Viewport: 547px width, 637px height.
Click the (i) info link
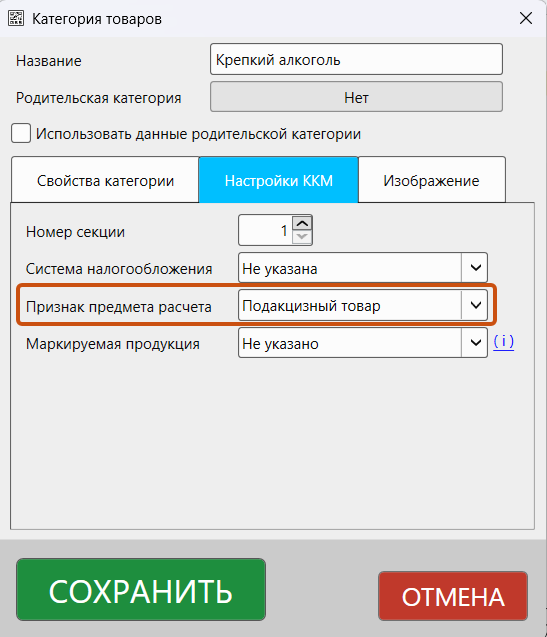click(x=504, y=342)
